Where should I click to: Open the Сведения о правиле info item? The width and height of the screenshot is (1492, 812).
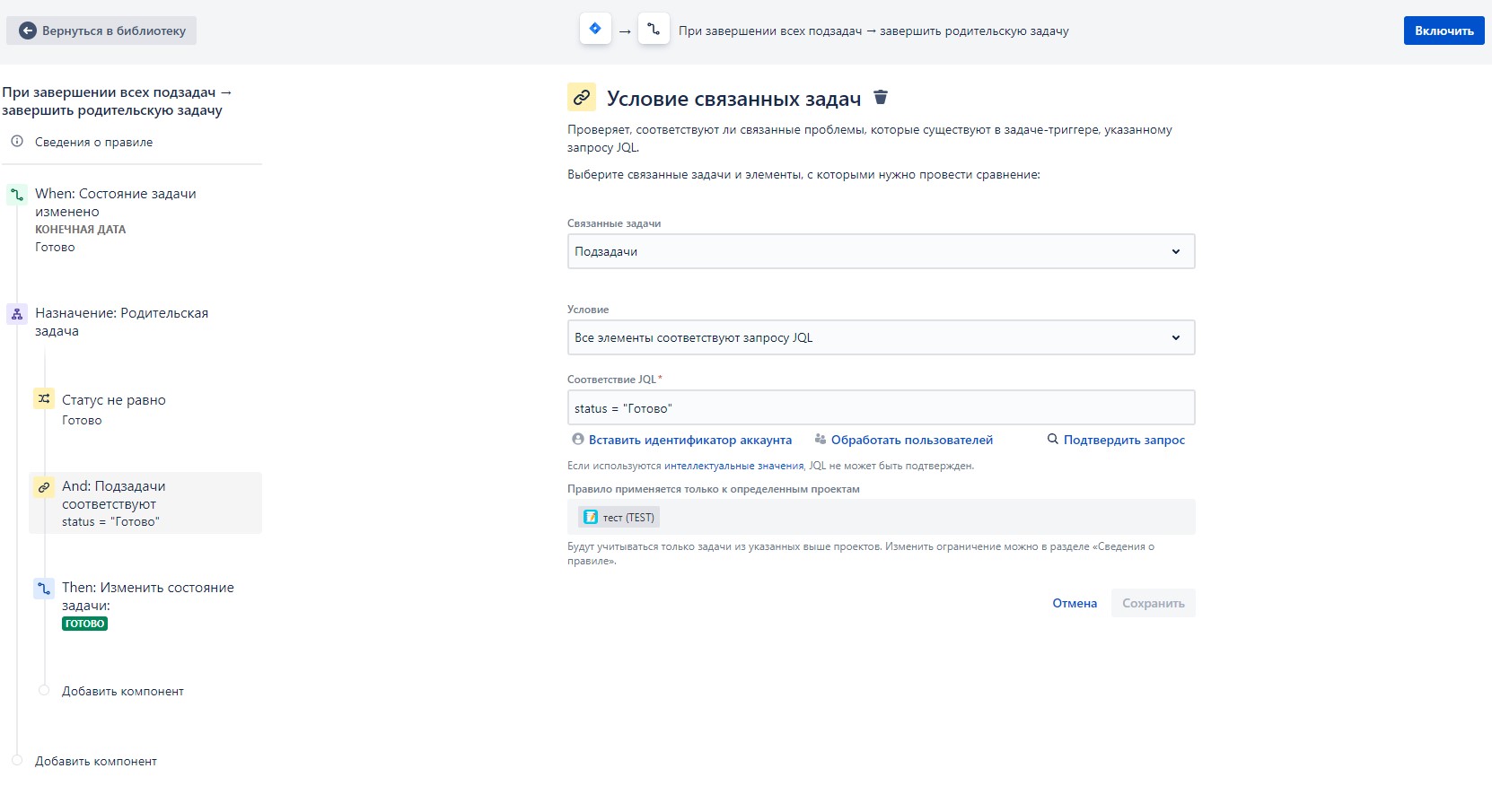pyautogui.click(x=93, y=142)
